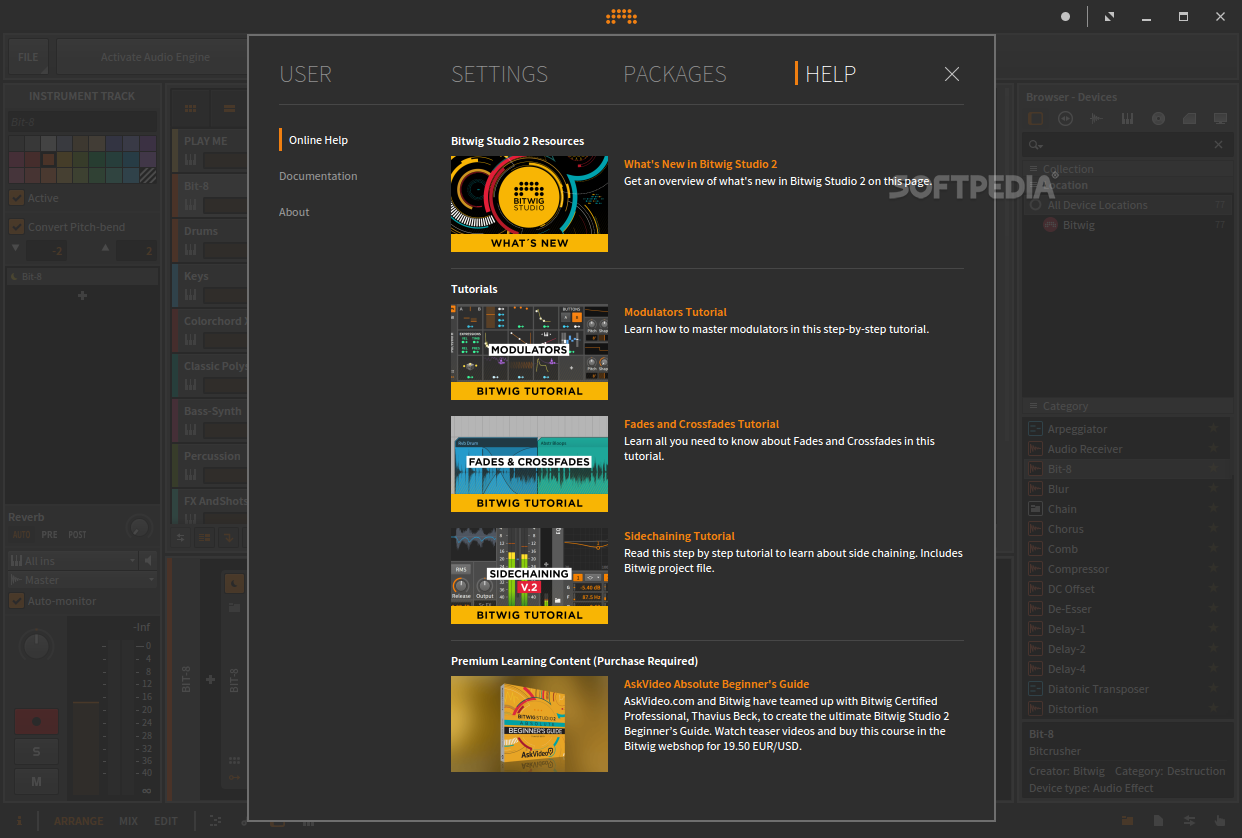The height and width of the screenshot is (838, 1242).
Task: Select the presets browser icon in Browser panel
Action: (1065, 118)
